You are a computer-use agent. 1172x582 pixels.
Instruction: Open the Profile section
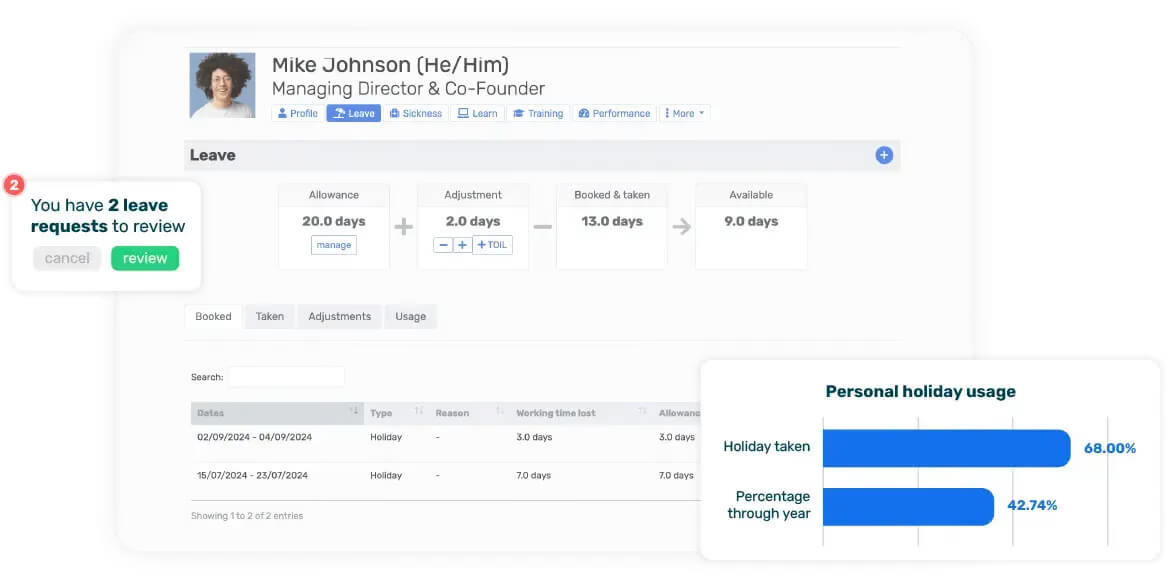pos(297,114)
